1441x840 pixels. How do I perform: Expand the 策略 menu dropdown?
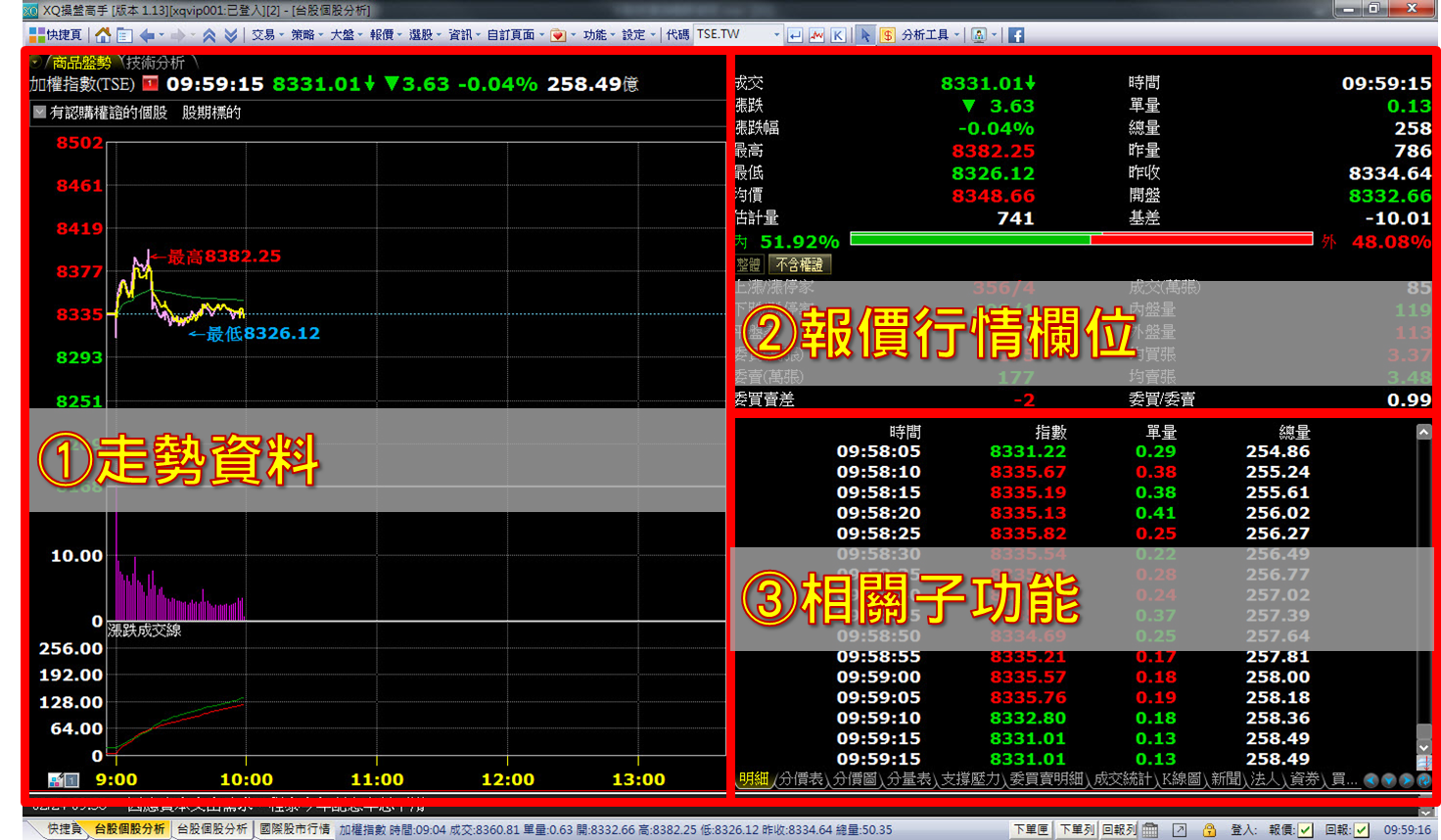tap(307, 35)
